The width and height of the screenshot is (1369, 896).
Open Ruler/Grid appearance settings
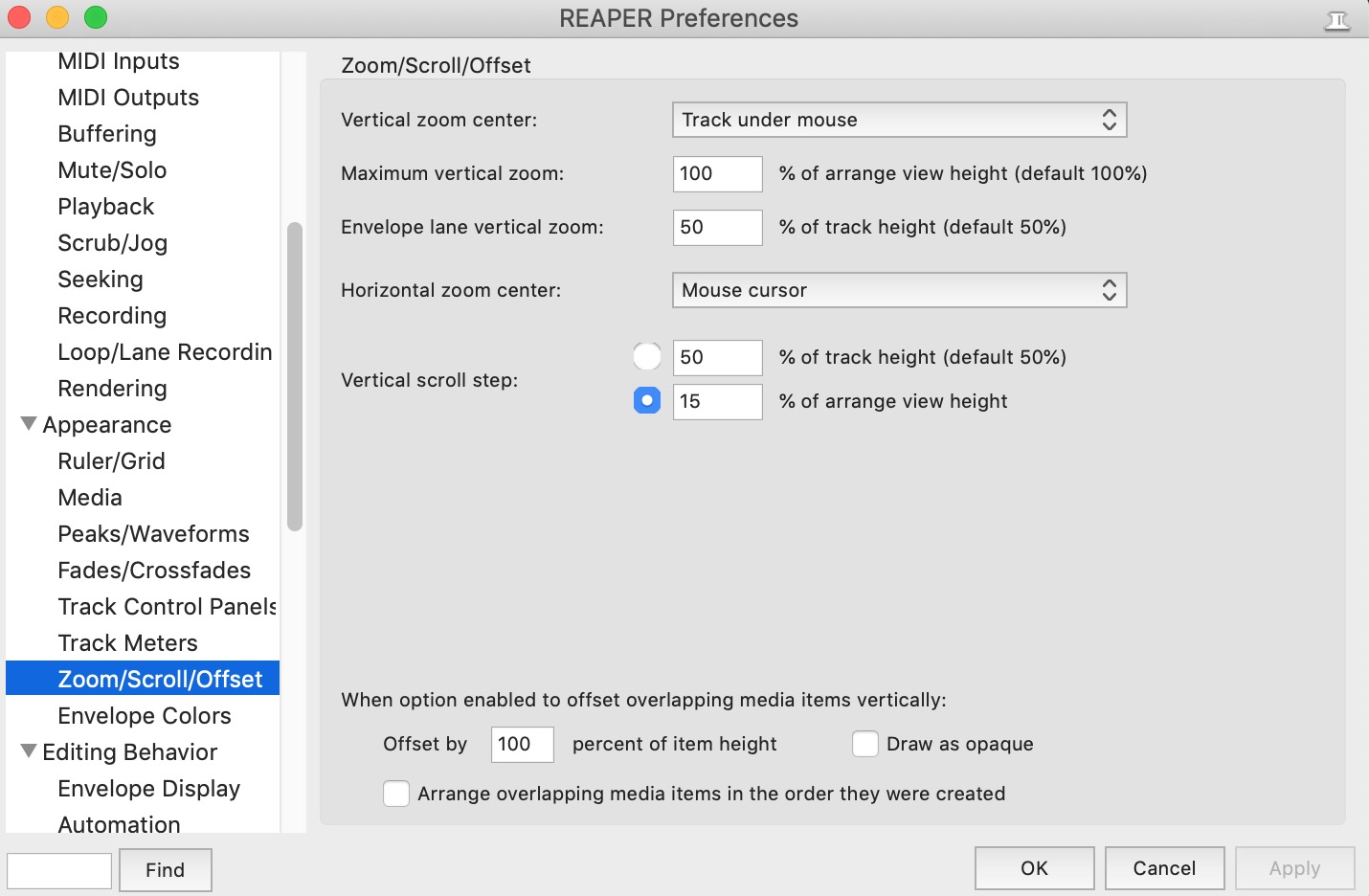(111, 461)
